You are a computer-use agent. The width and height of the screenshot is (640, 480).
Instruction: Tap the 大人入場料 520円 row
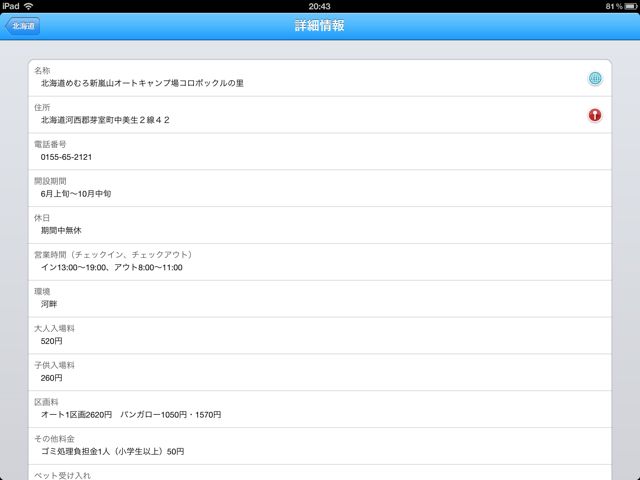pyautogui.click(x=320, y=336)
